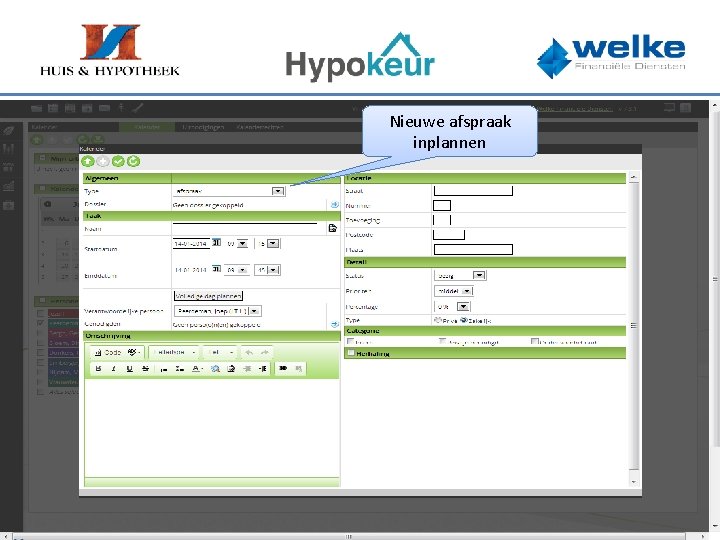The width and height of the screenshot is (720, 540).
Task: Click the briefcase icon in left sidebar
Action: pos(8,205)
